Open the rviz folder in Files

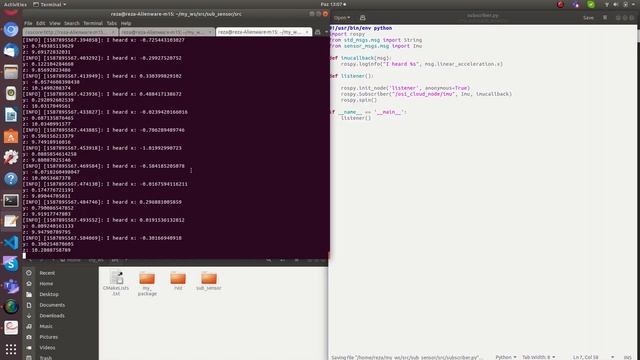(x=178, y=280)
